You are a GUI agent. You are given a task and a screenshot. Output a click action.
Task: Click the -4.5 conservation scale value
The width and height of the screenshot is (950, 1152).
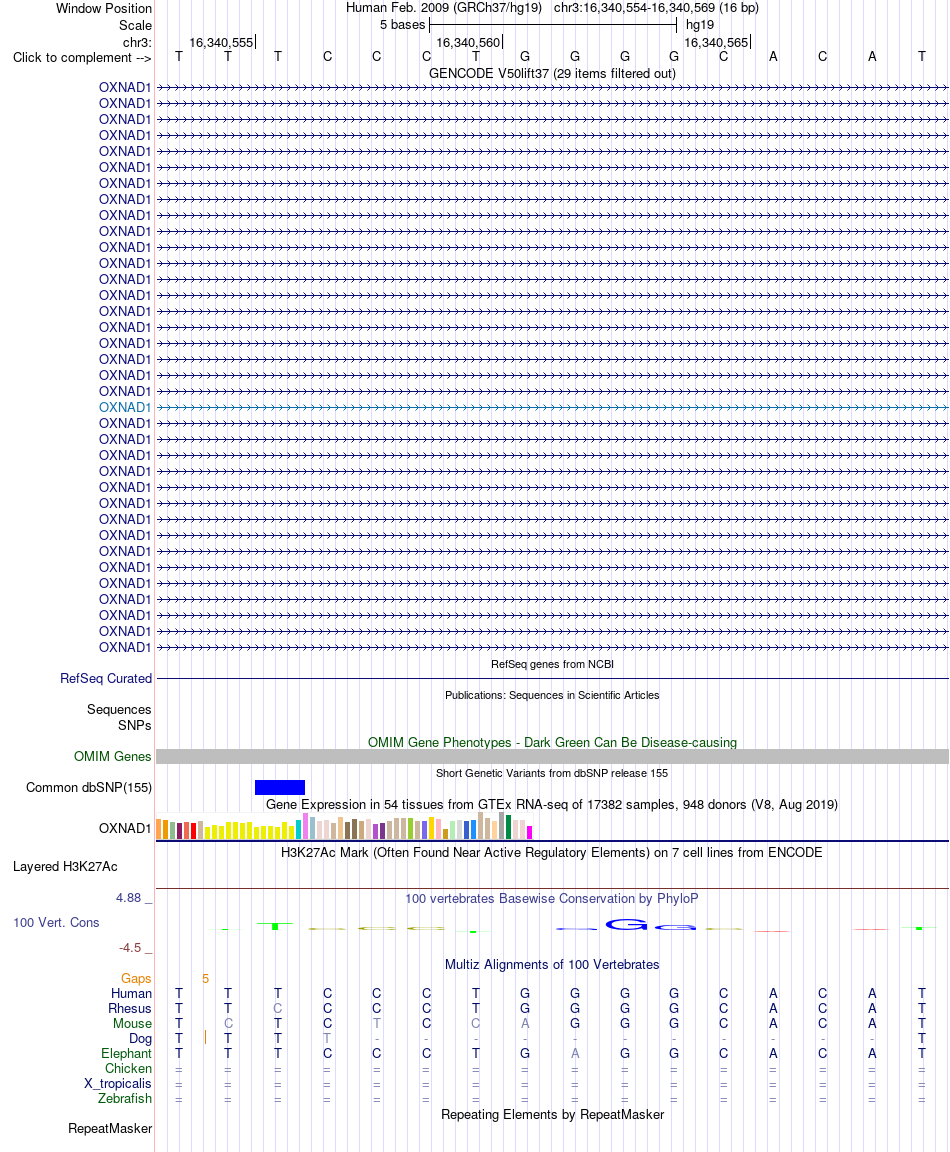(130, 947)
